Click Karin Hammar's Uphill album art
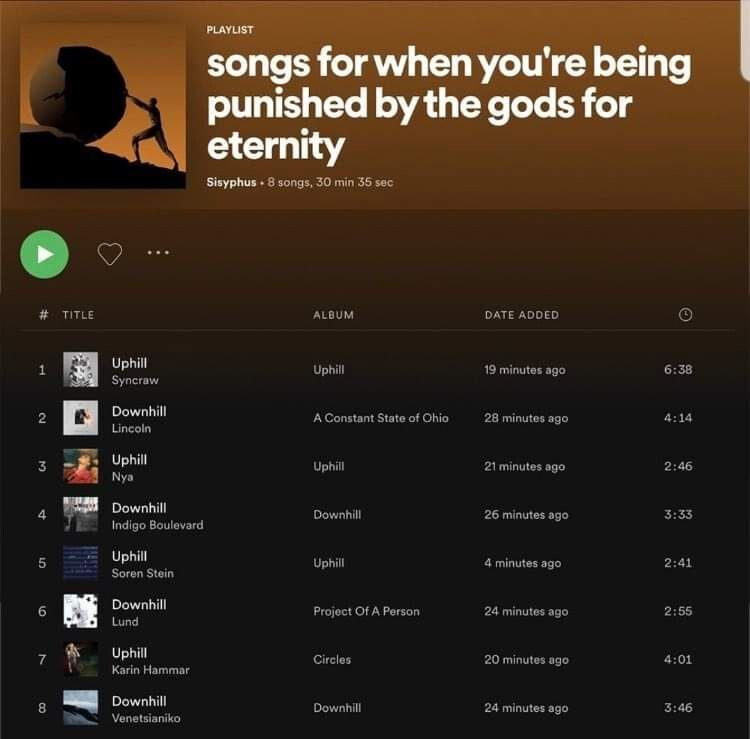 click(x=80, y=659)
